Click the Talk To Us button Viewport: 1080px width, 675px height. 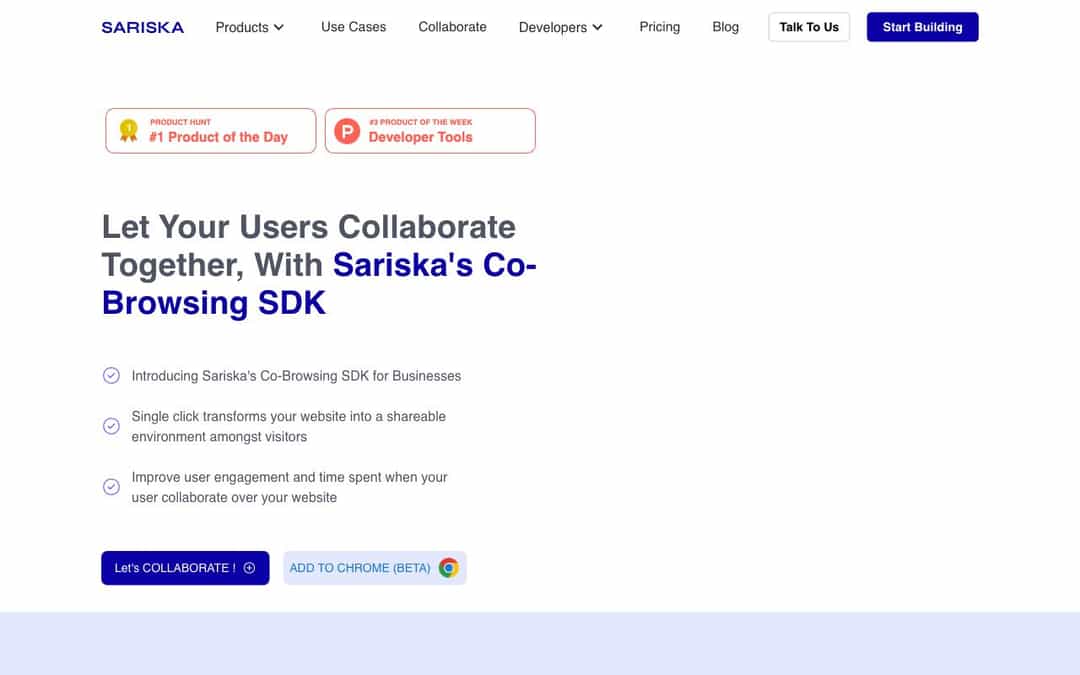pos(809,27)
